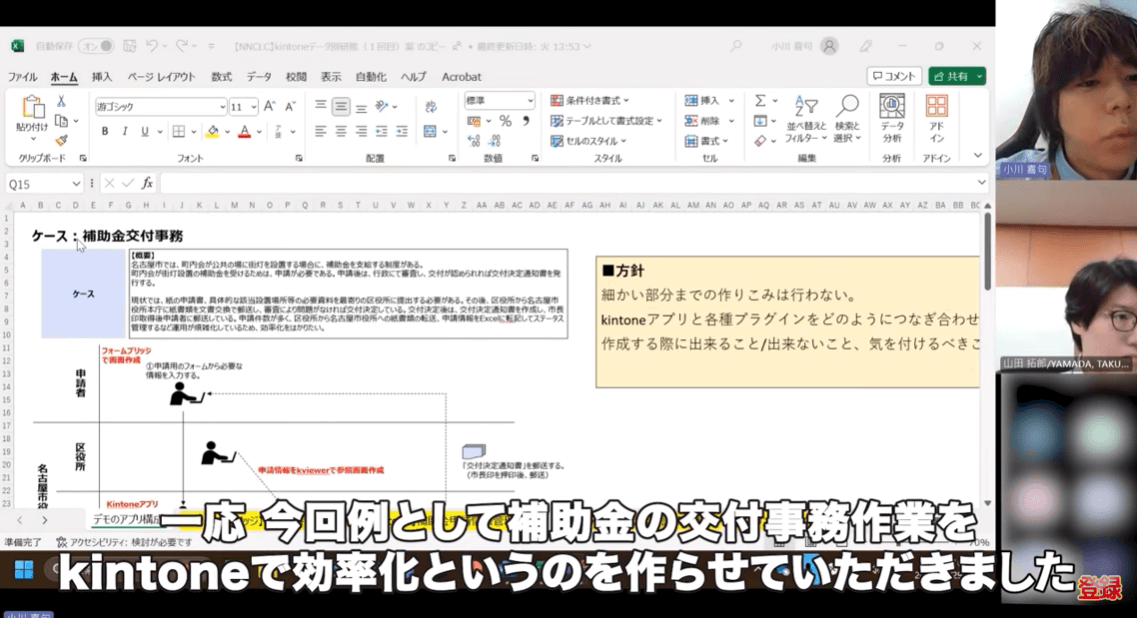Apply the Font Color tool

click(244, 132)
